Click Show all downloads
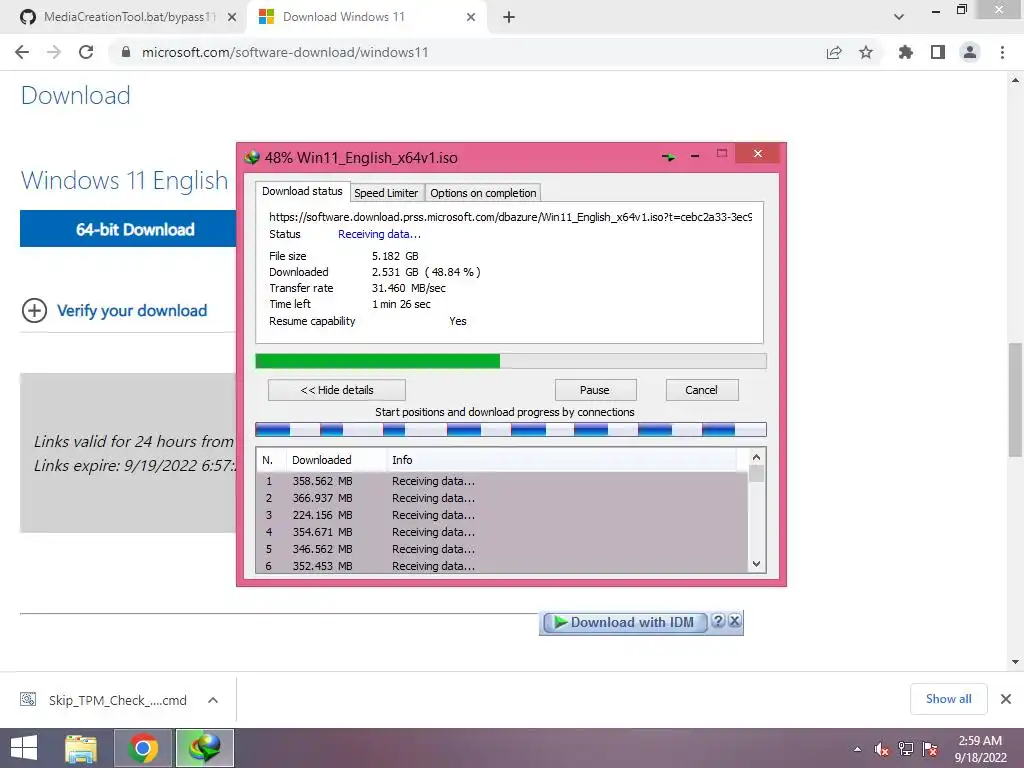Viewport: 1024px width, 768px height. pos(948,699)
